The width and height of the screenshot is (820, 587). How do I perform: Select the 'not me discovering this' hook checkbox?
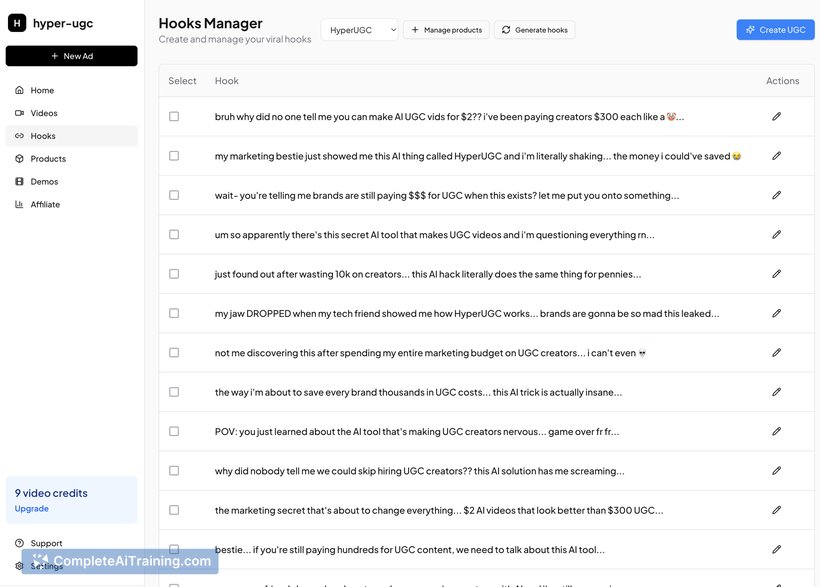point(174,353)
